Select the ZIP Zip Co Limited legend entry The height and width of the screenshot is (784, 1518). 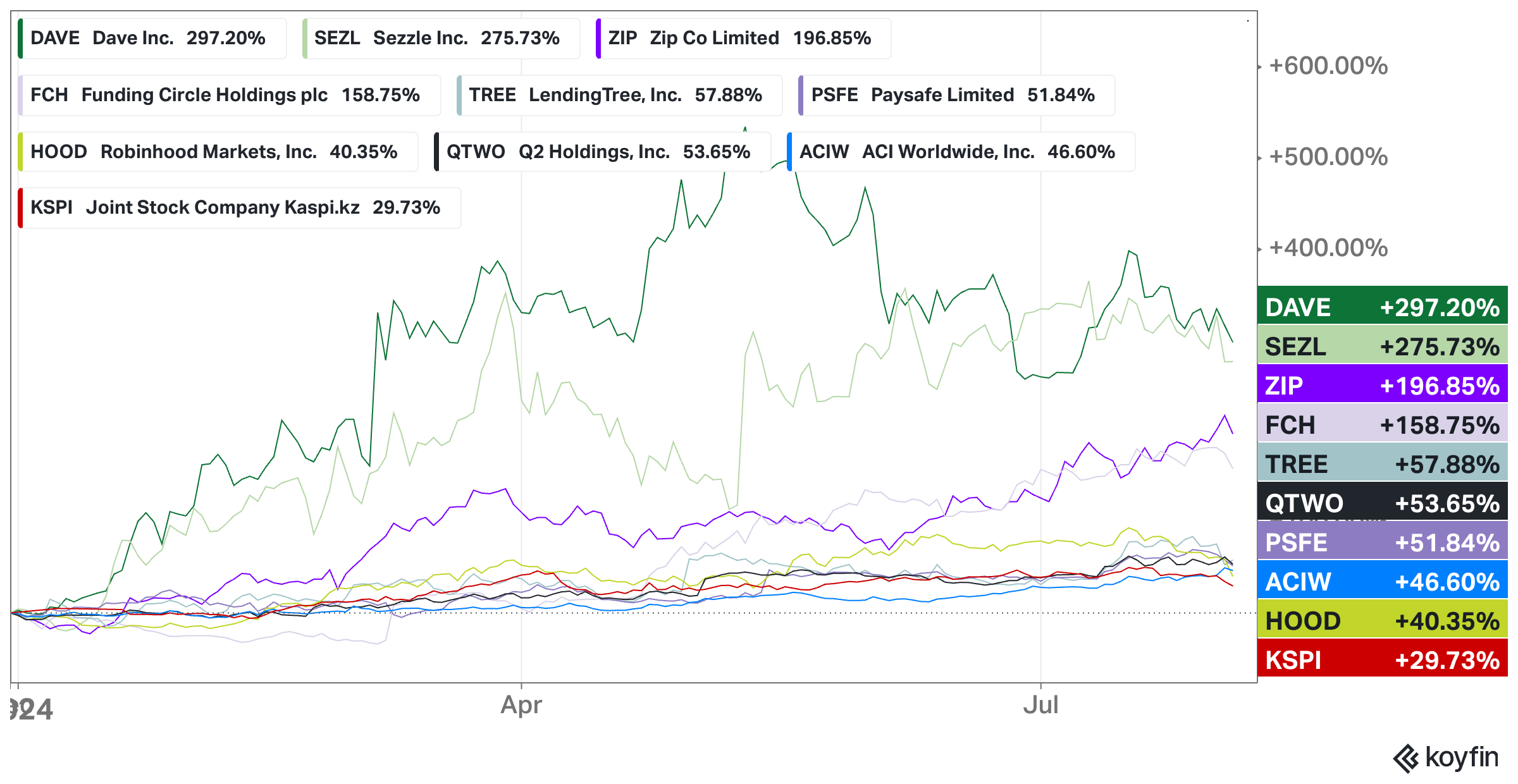(743, 39)
